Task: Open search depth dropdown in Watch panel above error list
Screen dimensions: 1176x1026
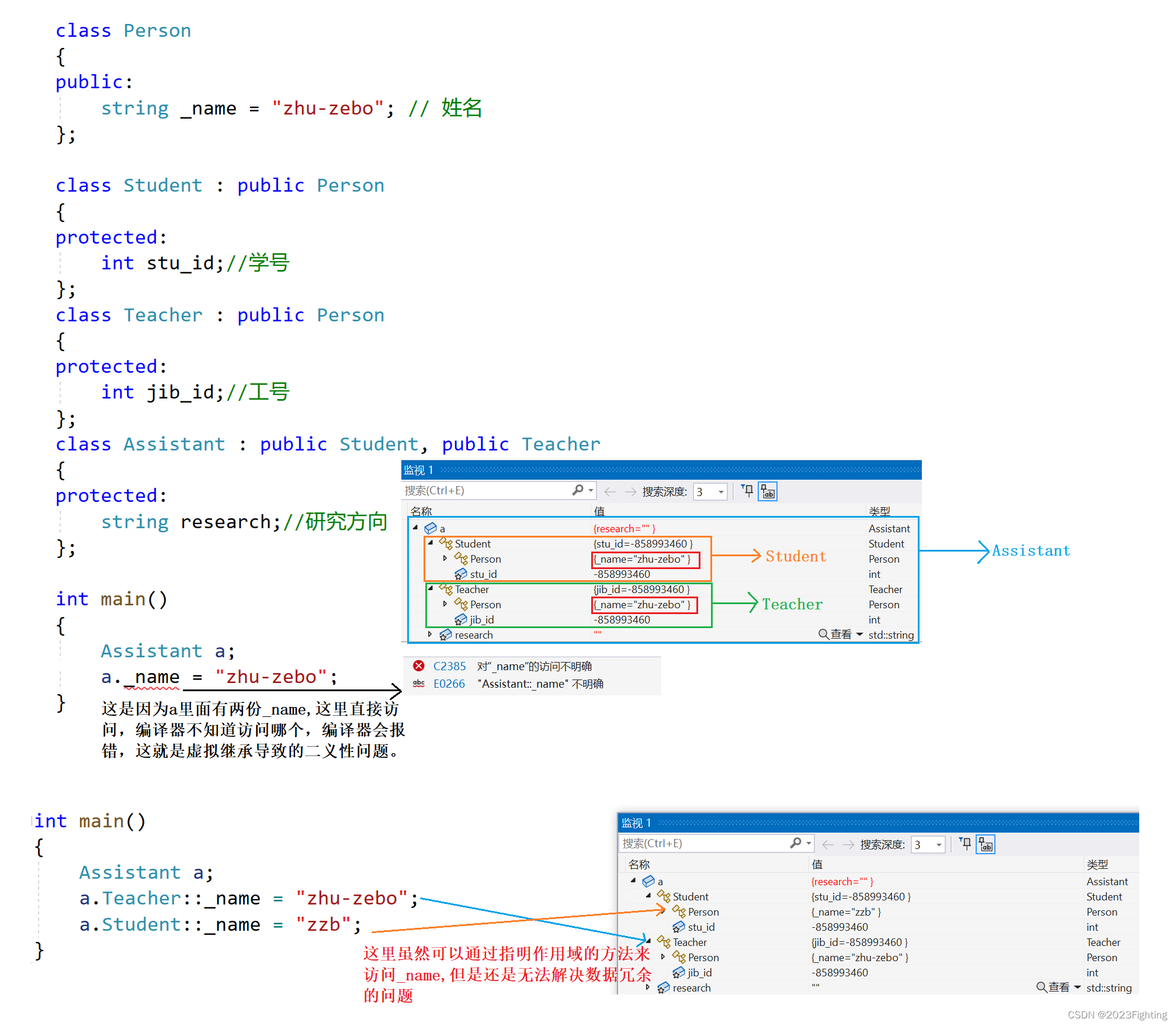Action: pos(710,492)
